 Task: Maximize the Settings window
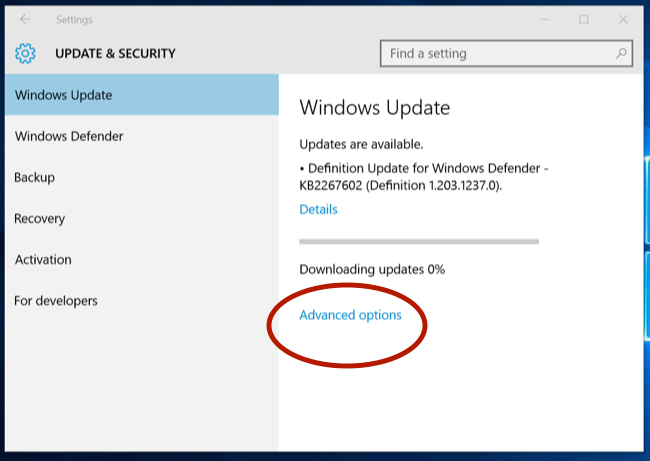[x=584, y=19]
